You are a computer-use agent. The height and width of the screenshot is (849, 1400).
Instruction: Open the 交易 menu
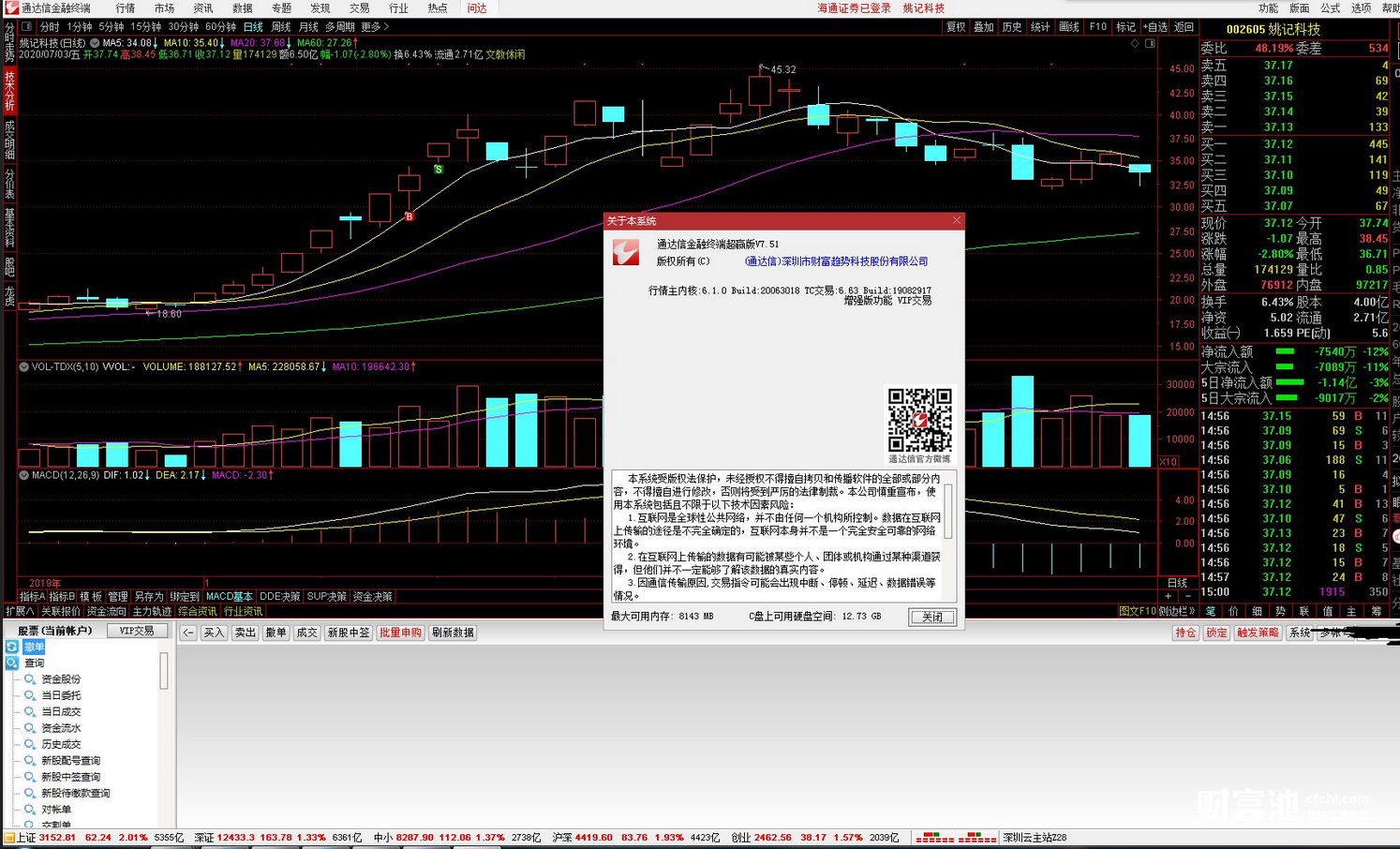click(359, 8)
